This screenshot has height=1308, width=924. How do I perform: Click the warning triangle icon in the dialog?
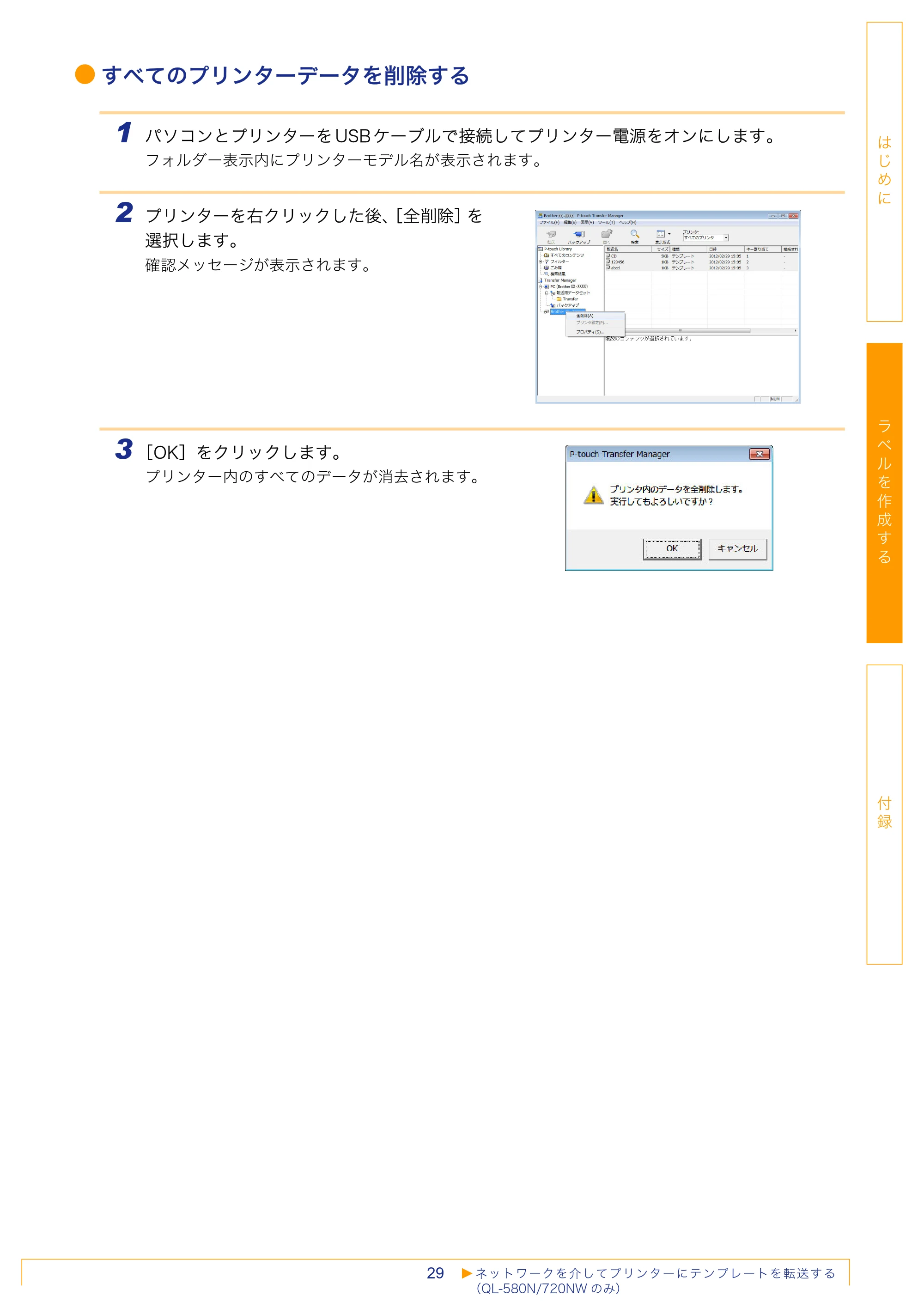pos(593,495)
